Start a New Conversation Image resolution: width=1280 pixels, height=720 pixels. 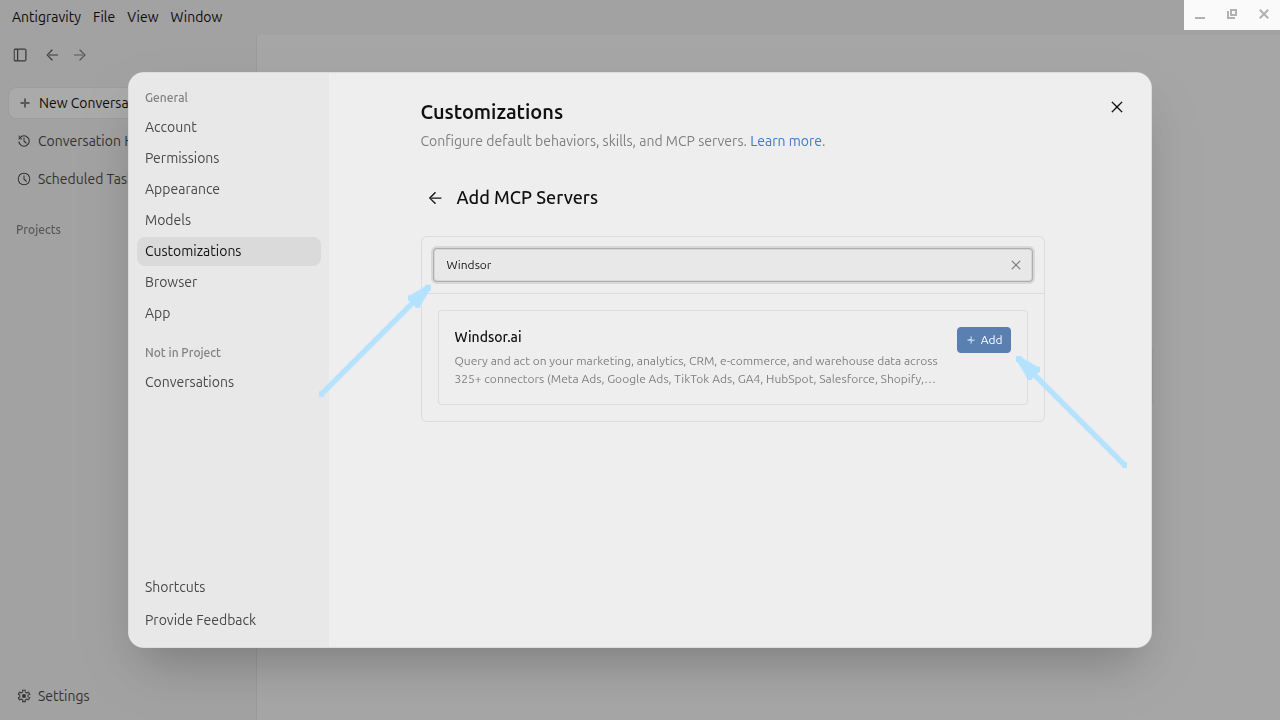click(x=70, y=103)
